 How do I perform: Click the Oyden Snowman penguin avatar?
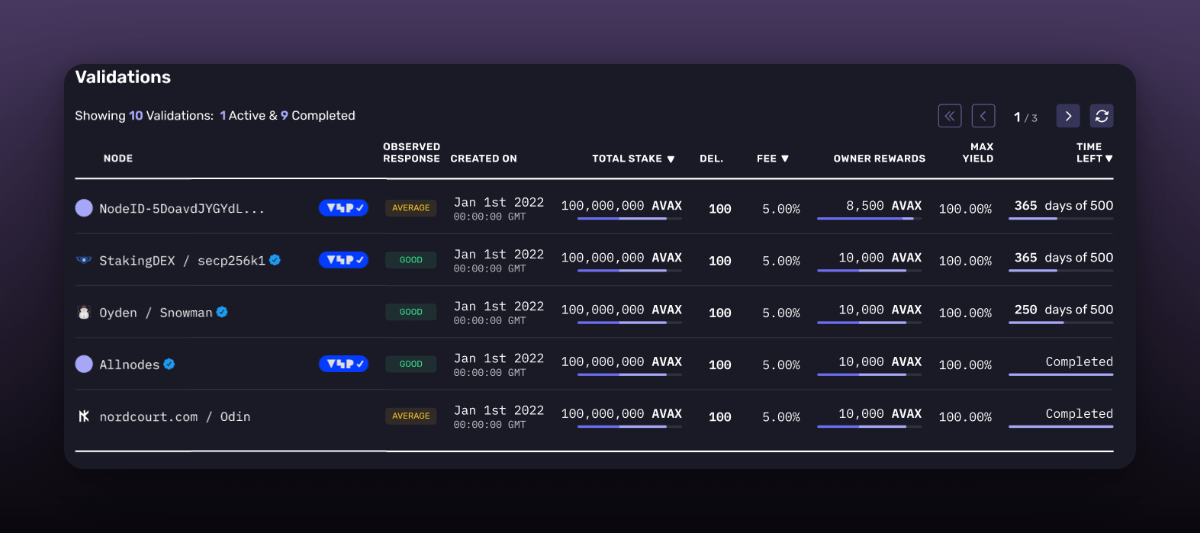pos(84,312)
